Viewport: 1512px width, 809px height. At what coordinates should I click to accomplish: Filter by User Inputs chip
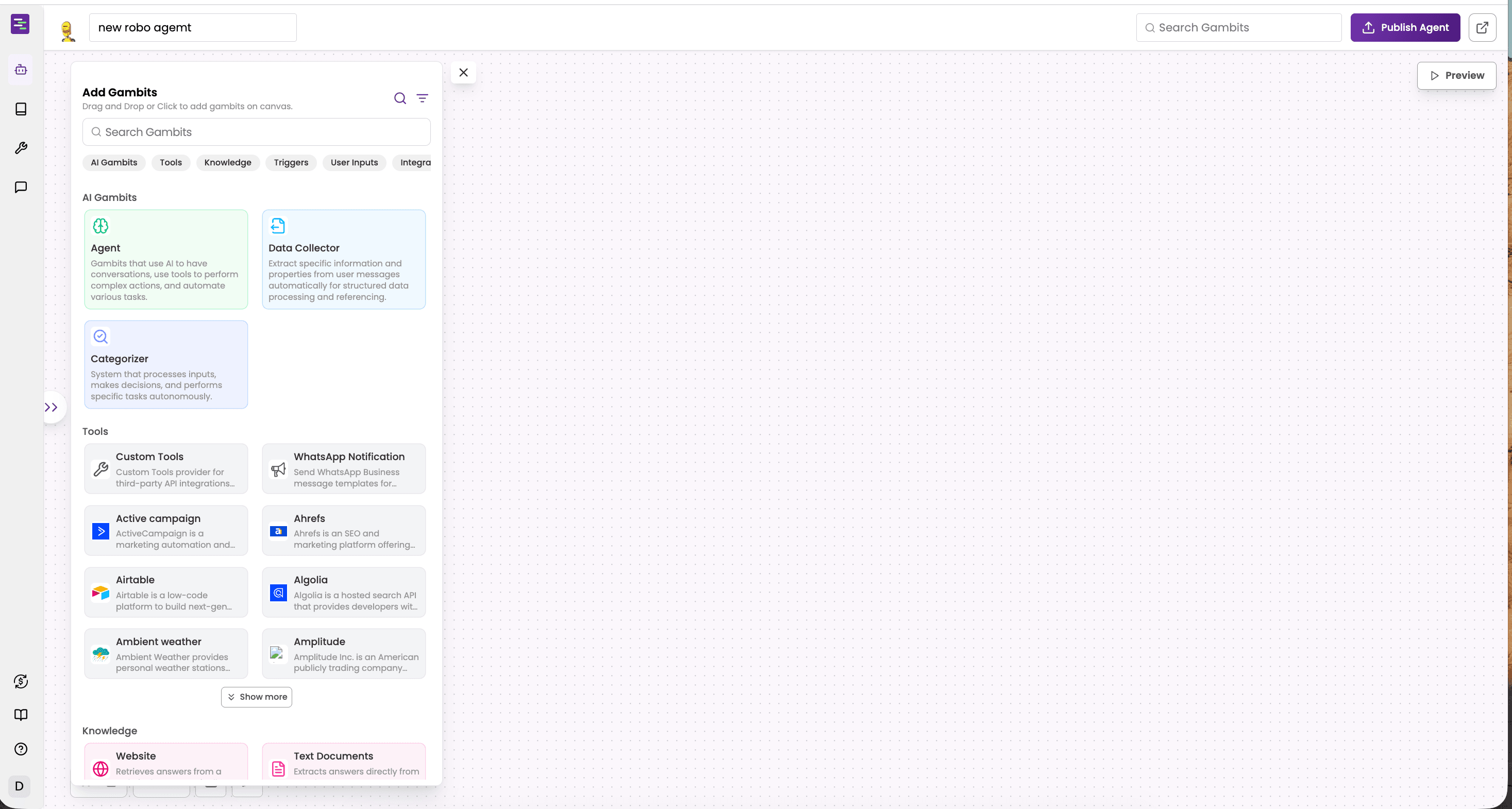click(x=355, y=163)
